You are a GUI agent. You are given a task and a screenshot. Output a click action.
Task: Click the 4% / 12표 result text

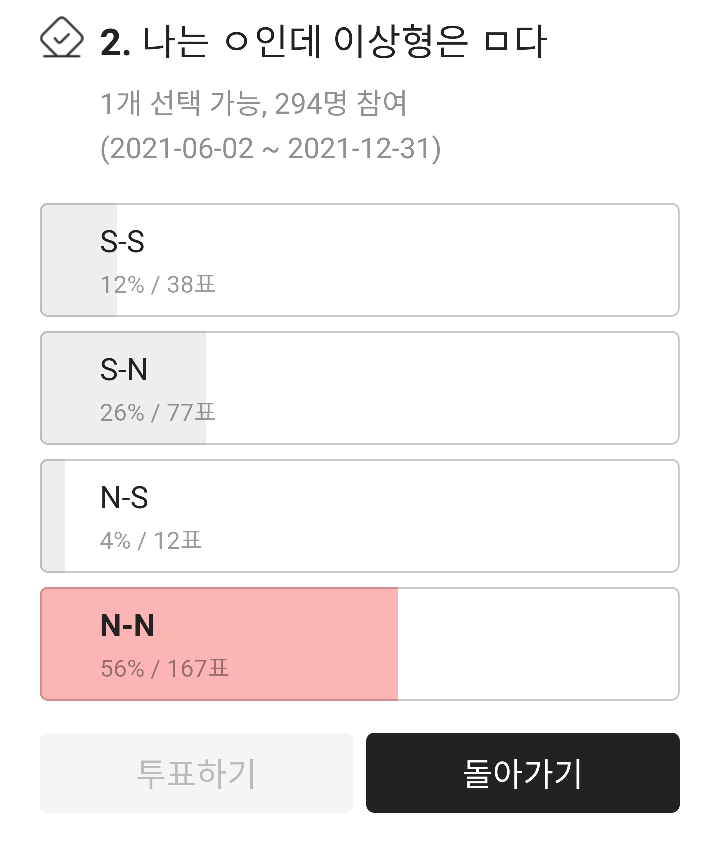click(151, 540)
